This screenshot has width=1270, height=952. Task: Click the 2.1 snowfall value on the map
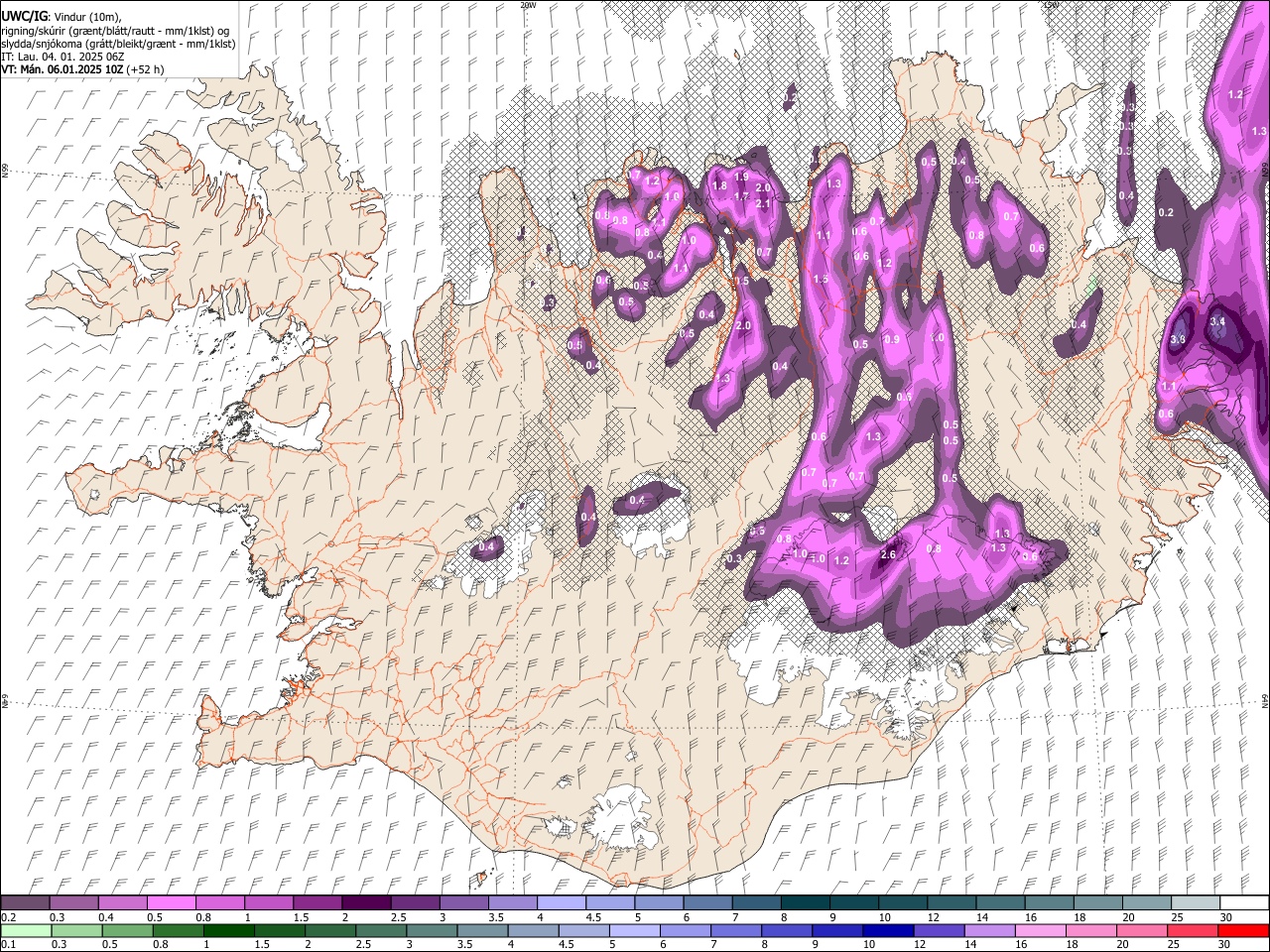763,203
